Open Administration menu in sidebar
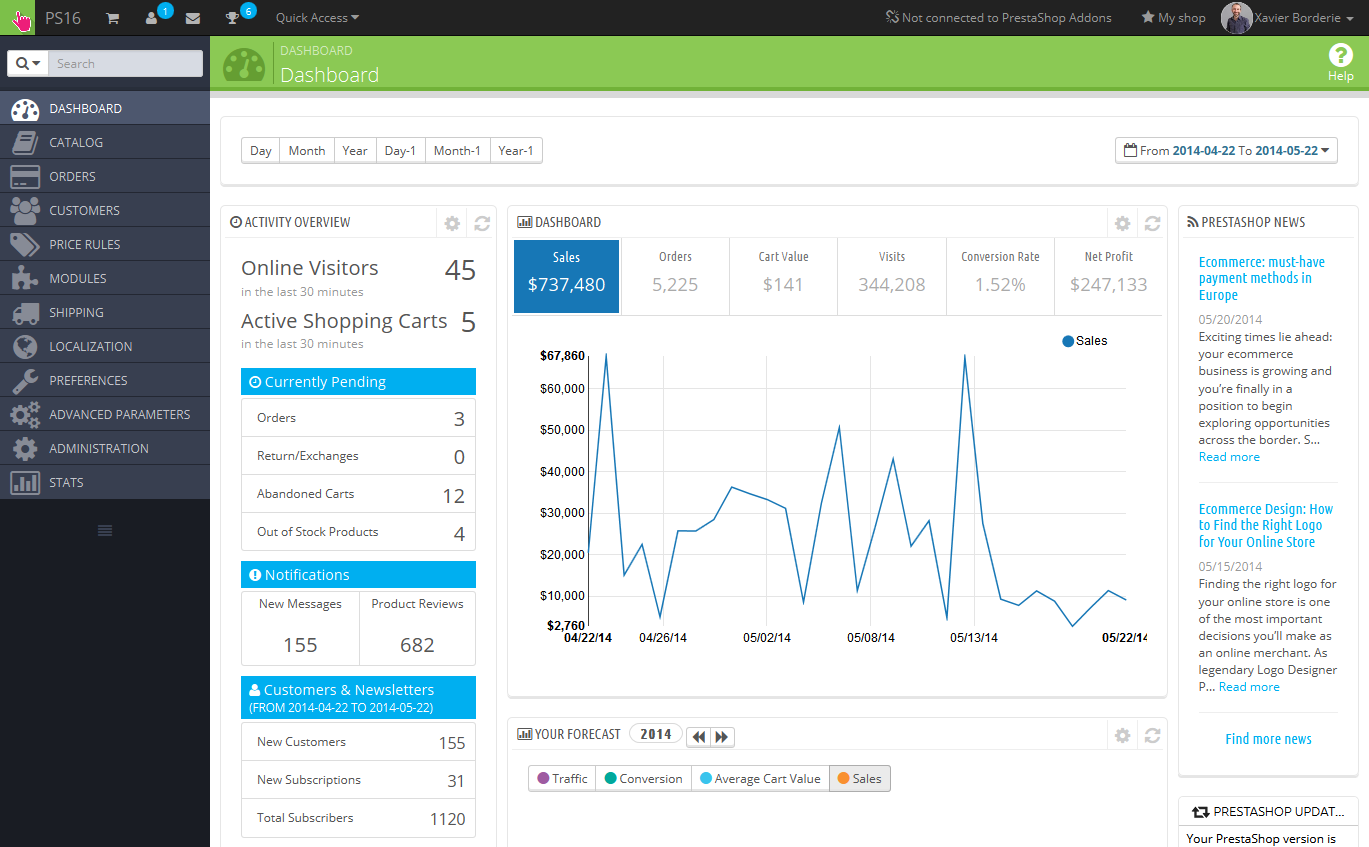Screen dimensions: 1369x847 point(105,449)
